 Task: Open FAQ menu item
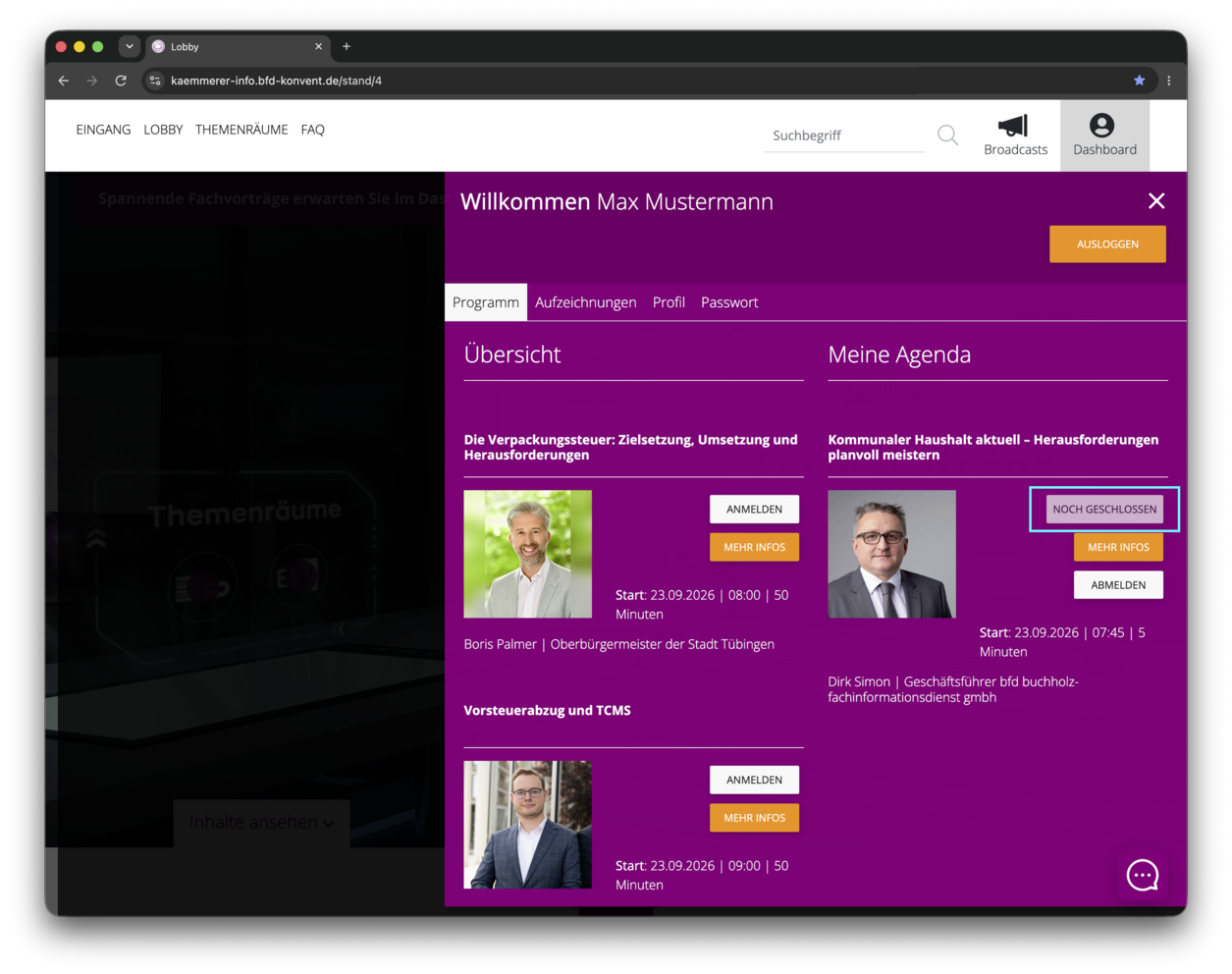coord(312,130)
